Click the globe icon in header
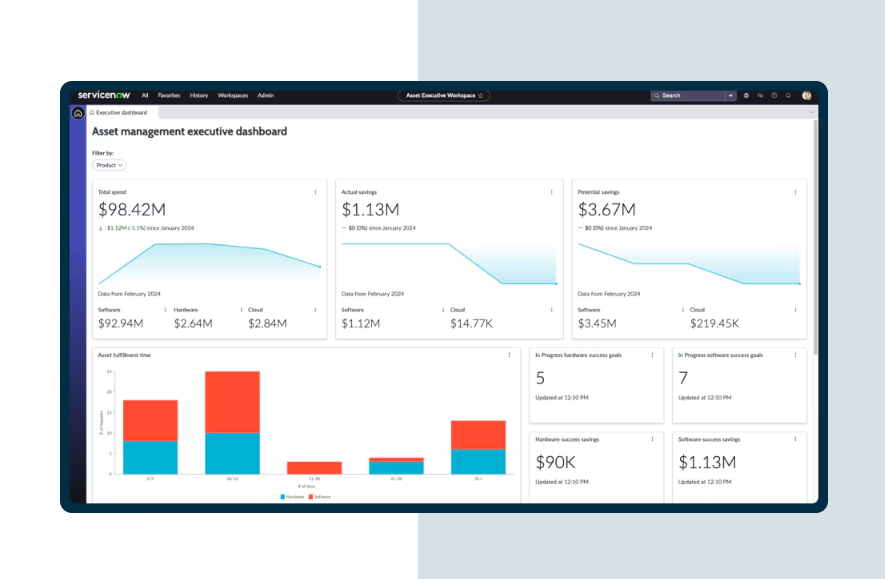Screen dimensions: 885x579 pos(746,96)
